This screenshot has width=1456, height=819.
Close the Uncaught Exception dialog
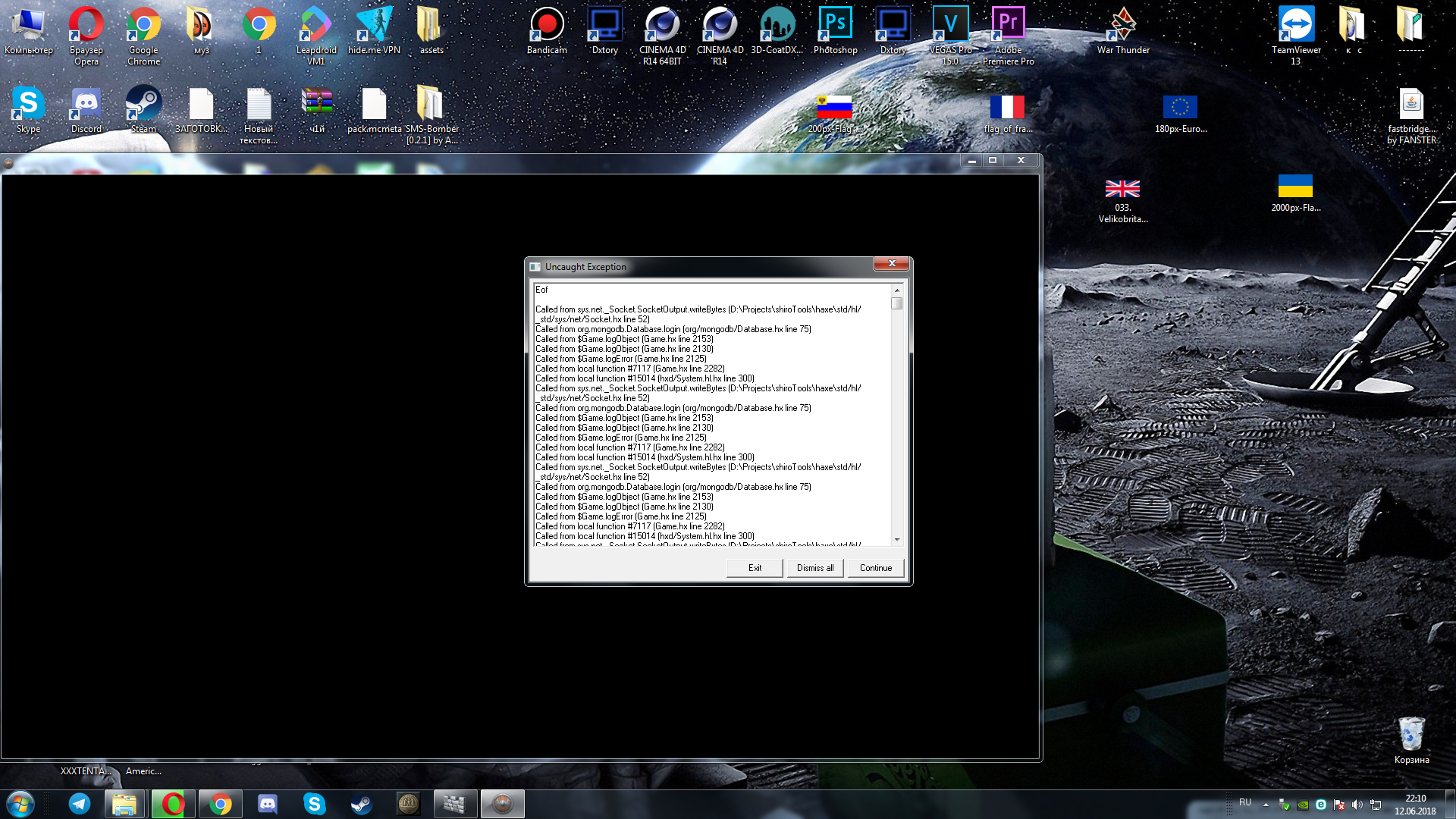click(x=892, y=264)
